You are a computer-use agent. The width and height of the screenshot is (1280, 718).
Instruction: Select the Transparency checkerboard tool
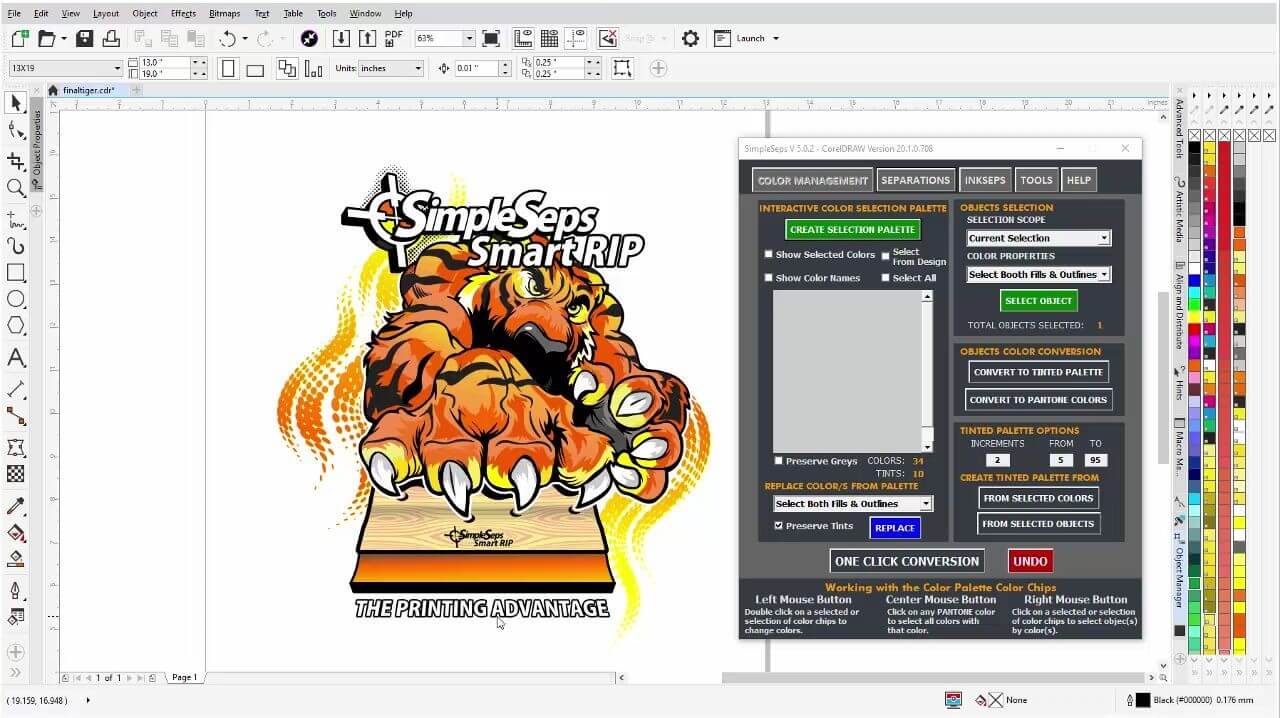pyautogui.click(x=16, y=474)
